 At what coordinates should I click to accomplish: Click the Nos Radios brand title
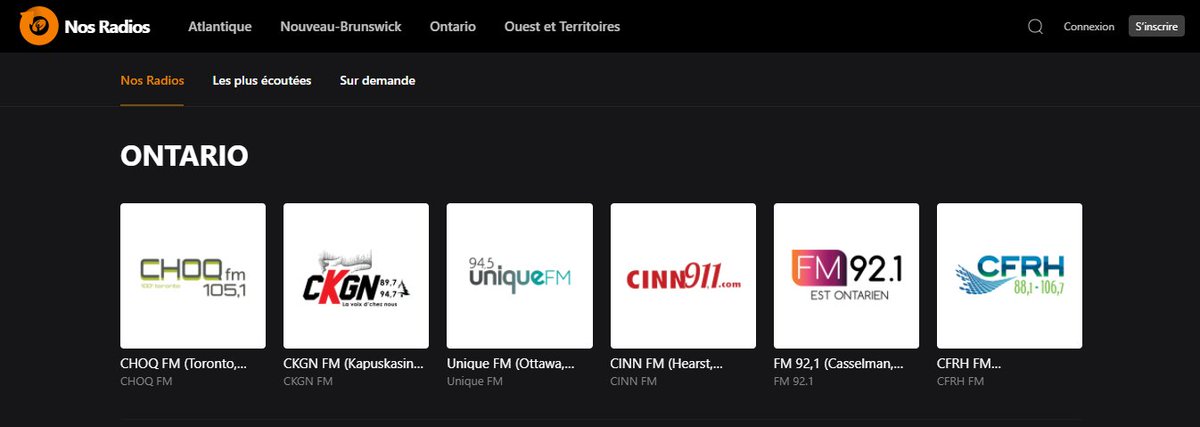pyautogui.click(x=107, y=27)
